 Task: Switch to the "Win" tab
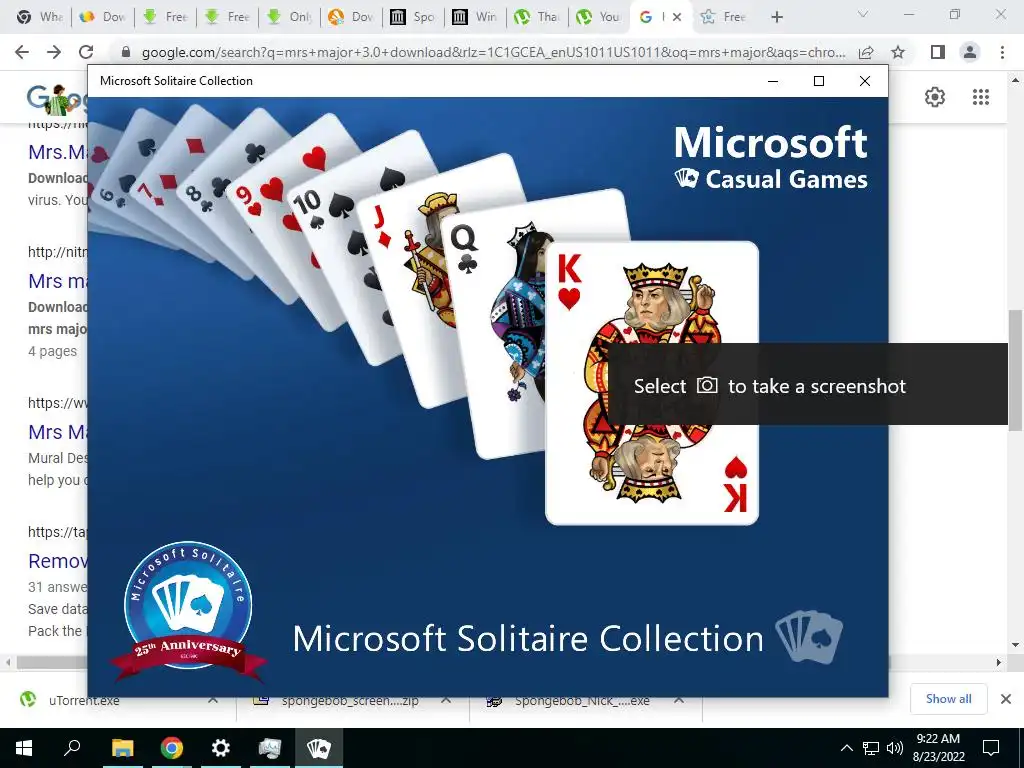pos(475,17)
